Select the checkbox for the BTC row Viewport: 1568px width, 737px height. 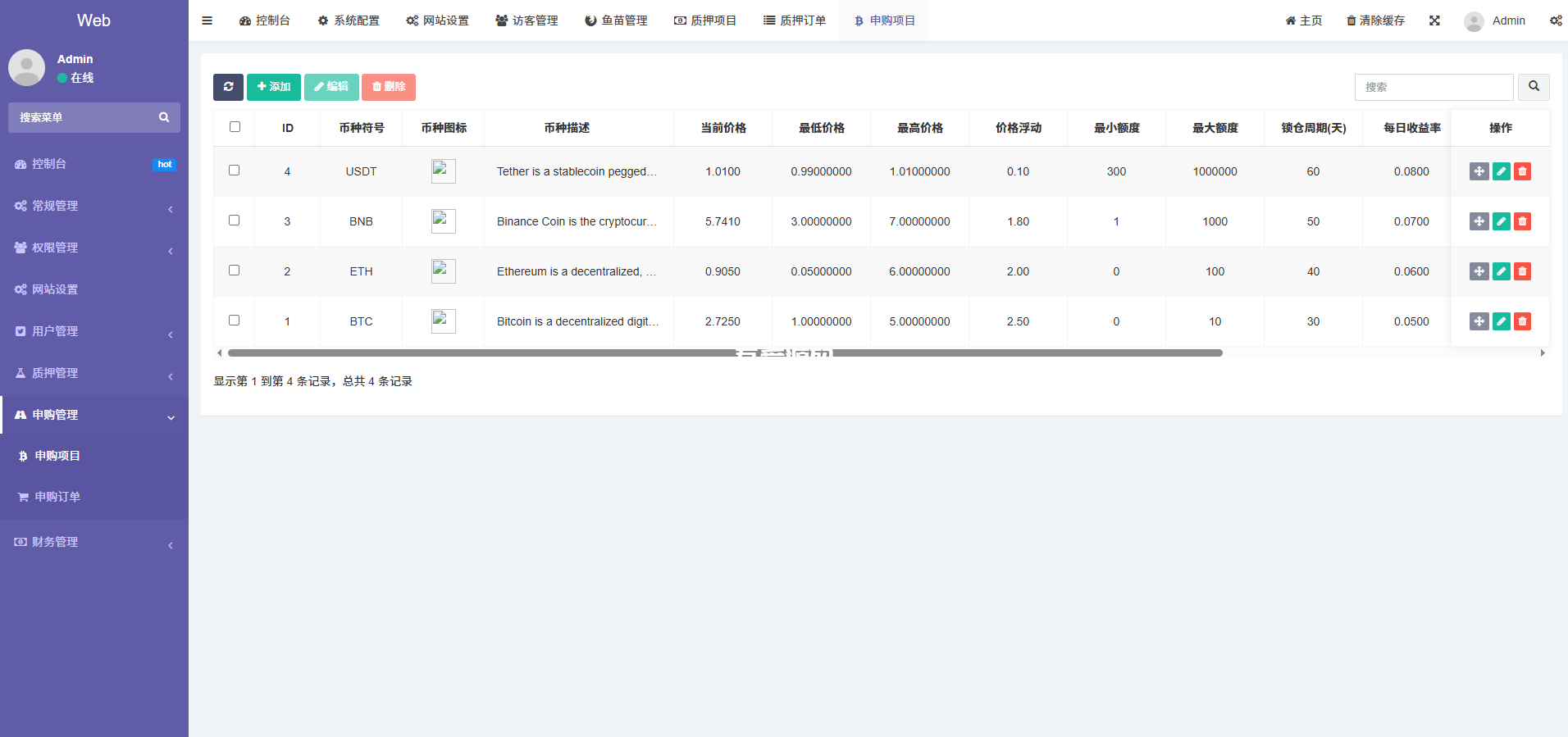[235, 321]
